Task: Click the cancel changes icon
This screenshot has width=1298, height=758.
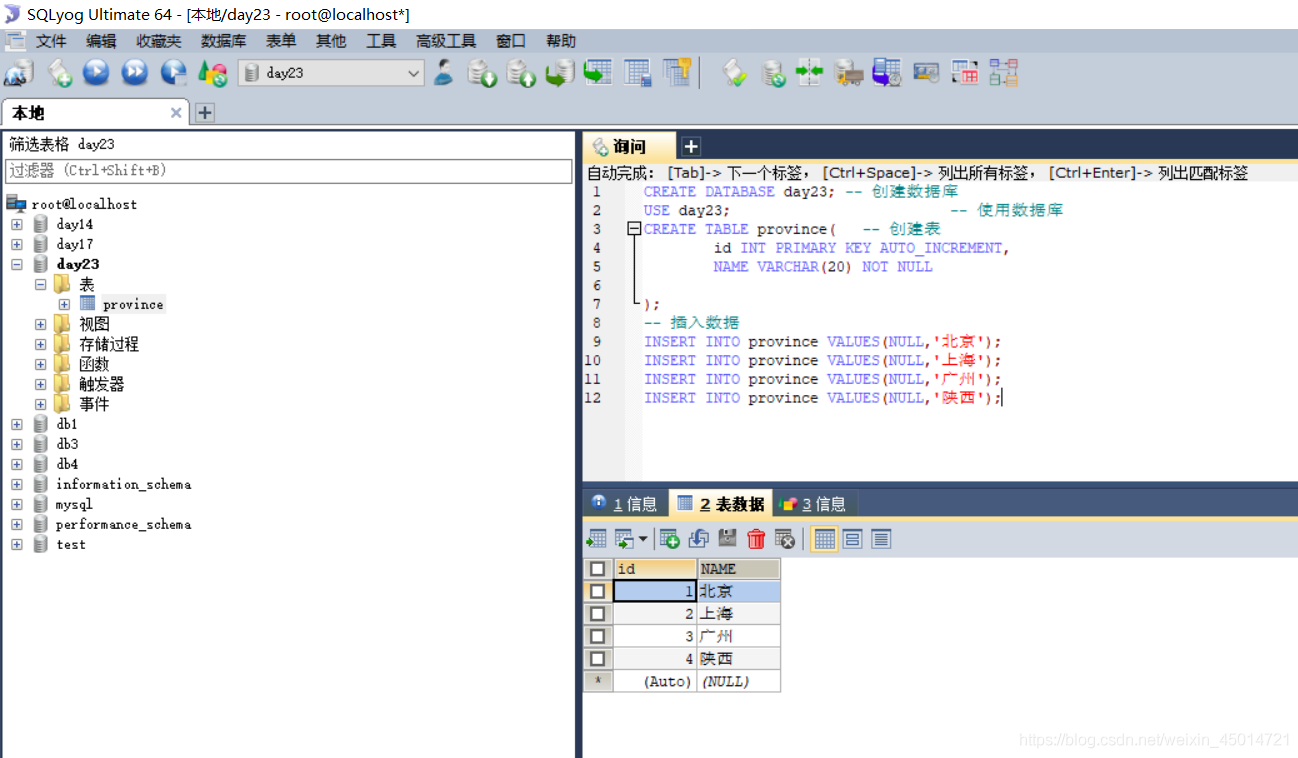Action: (x=785, y=539)
